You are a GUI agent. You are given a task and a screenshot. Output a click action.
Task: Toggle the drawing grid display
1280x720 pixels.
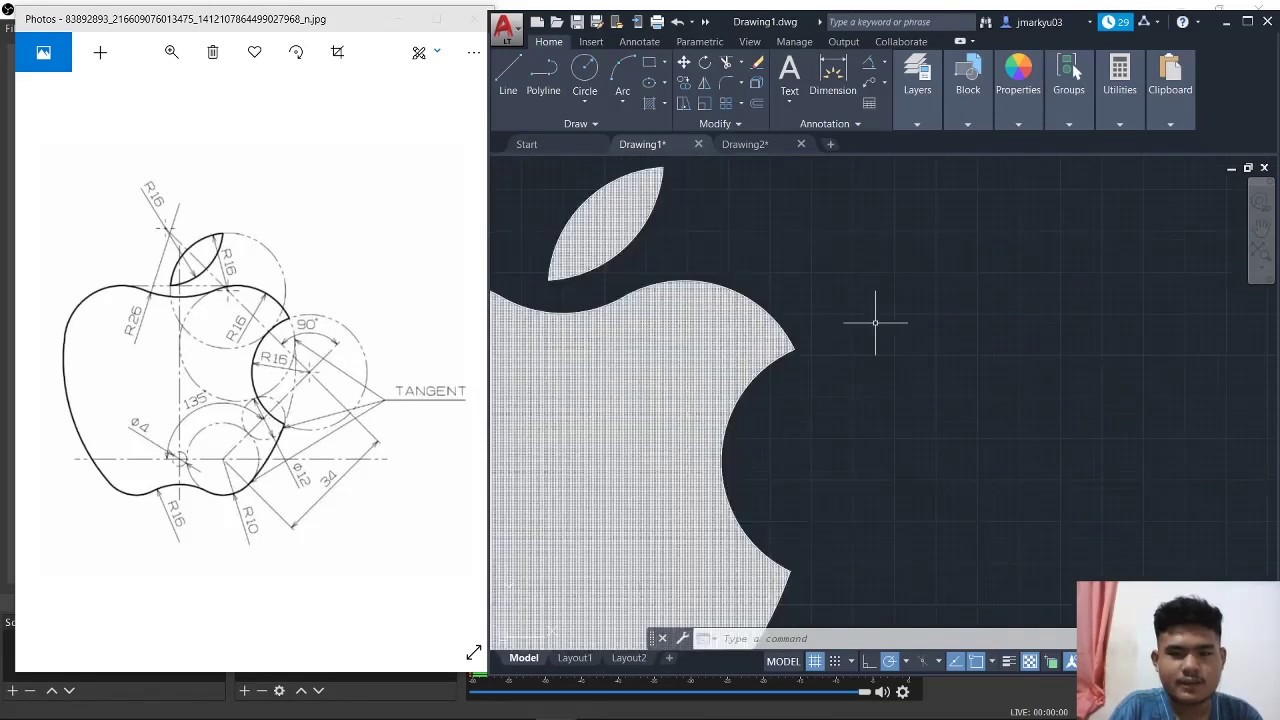[x=815, y=661]
